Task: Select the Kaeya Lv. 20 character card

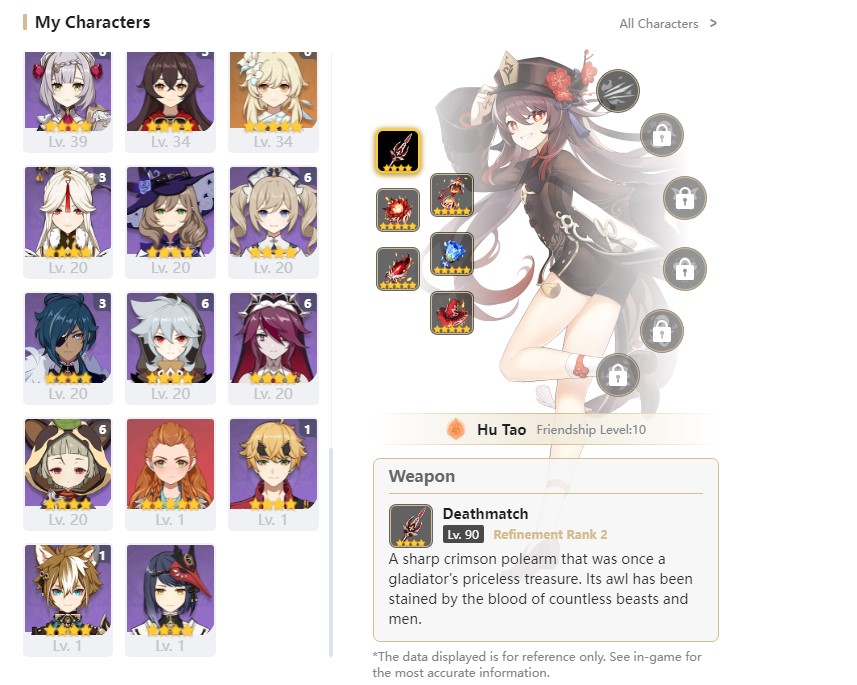Action: (x=68, y=349)
